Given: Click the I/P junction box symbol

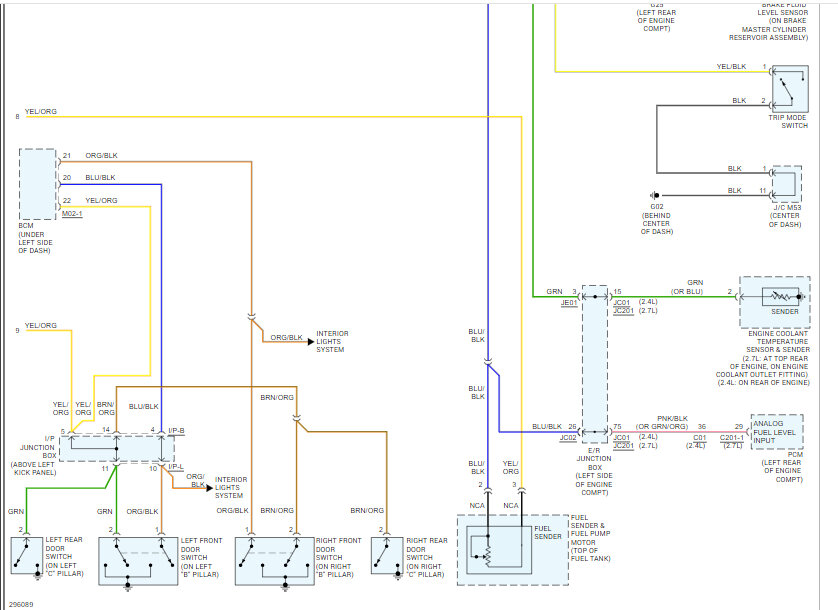Looking at the screenshot, I should 117,448.
